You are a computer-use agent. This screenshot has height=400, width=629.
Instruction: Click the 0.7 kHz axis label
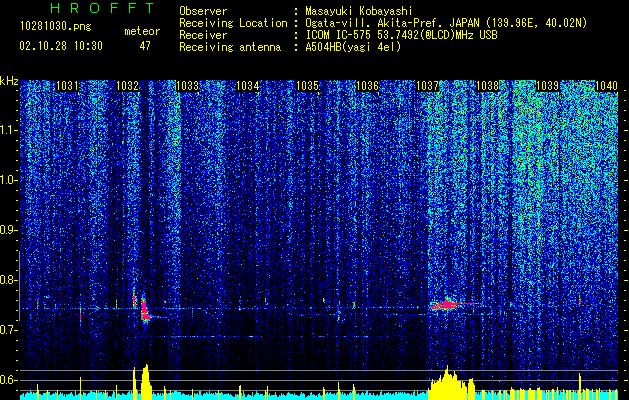9,330
